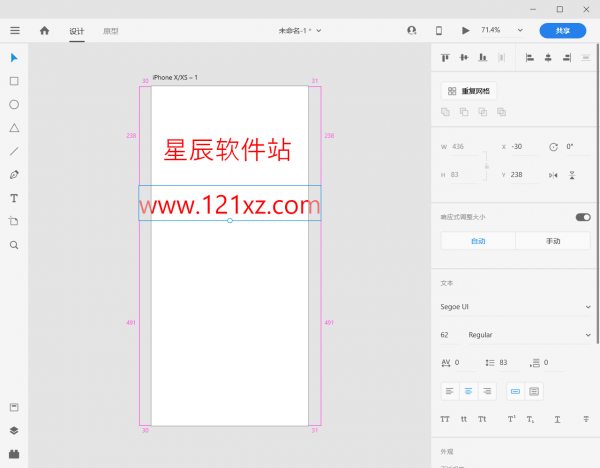Toggle responsive resize switch
The height and width of the screenshot is (468, 600).
coord(583,217)
